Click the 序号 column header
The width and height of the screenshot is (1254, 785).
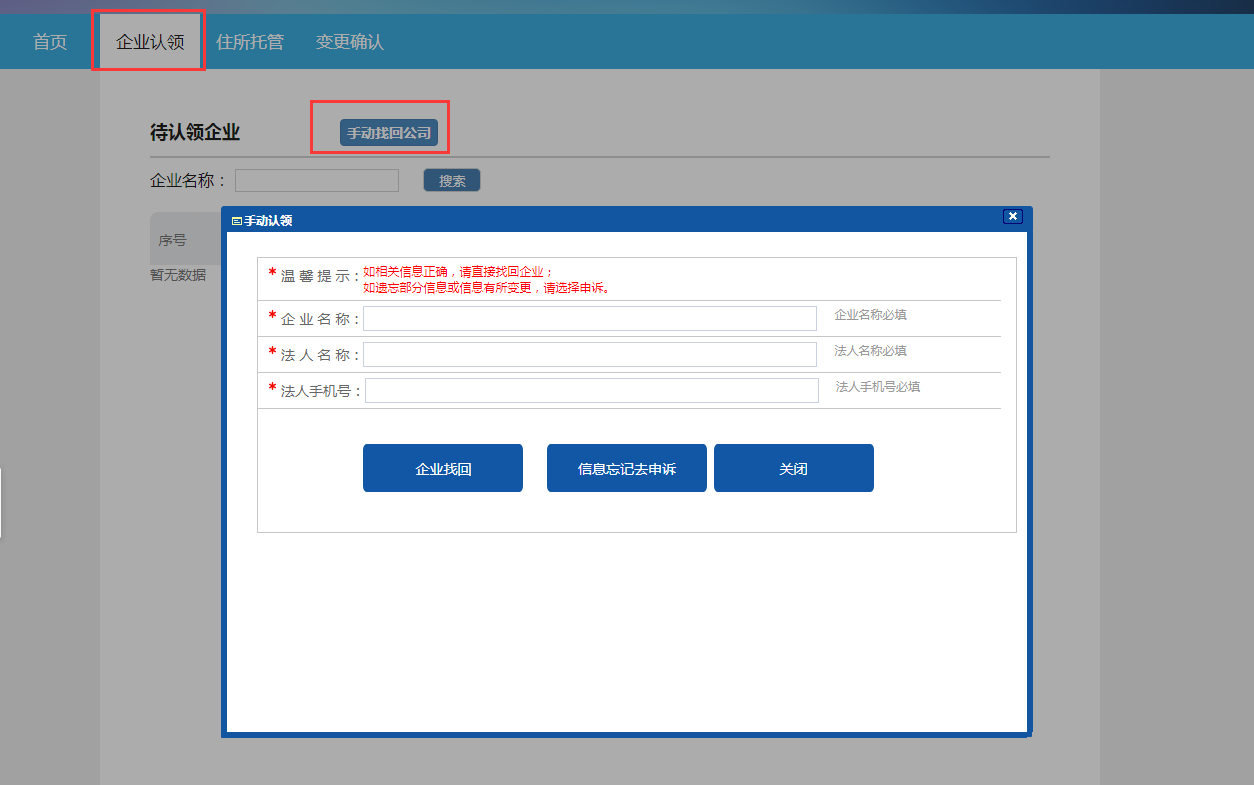coord(173,240)
